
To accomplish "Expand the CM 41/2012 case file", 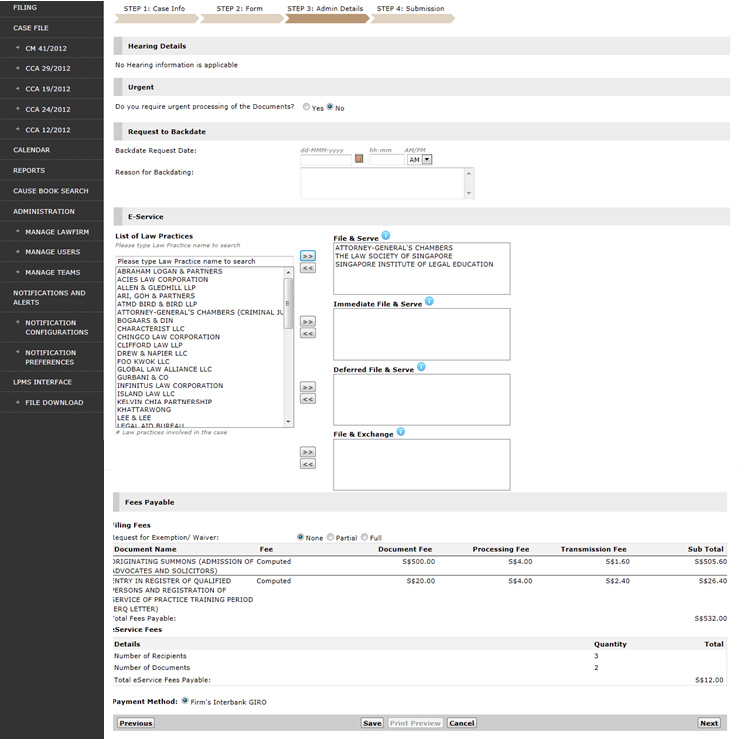I will tap(46, 47).
